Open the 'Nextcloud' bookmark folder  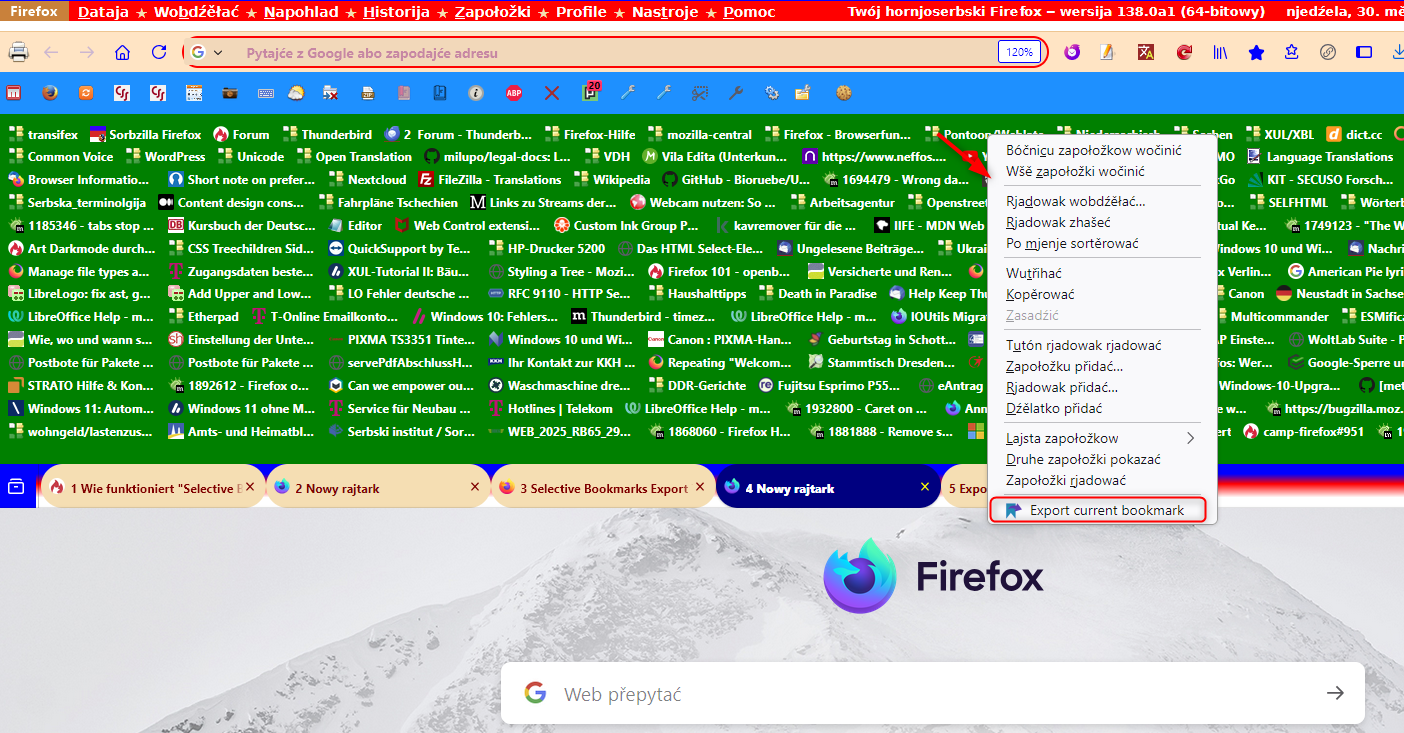[367, 180]
